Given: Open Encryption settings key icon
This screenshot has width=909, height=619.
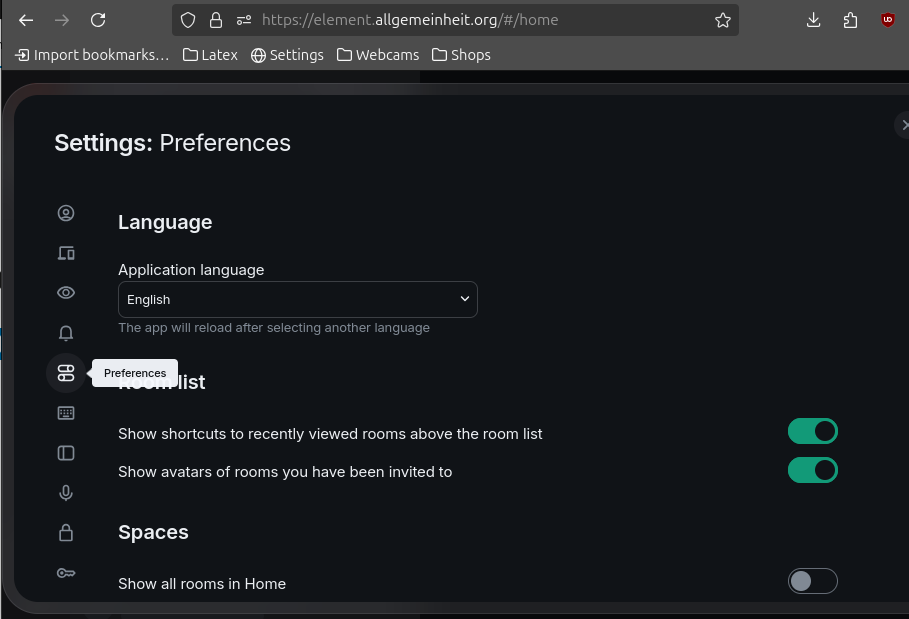Looking at the screenshot, I should (66, 573).
